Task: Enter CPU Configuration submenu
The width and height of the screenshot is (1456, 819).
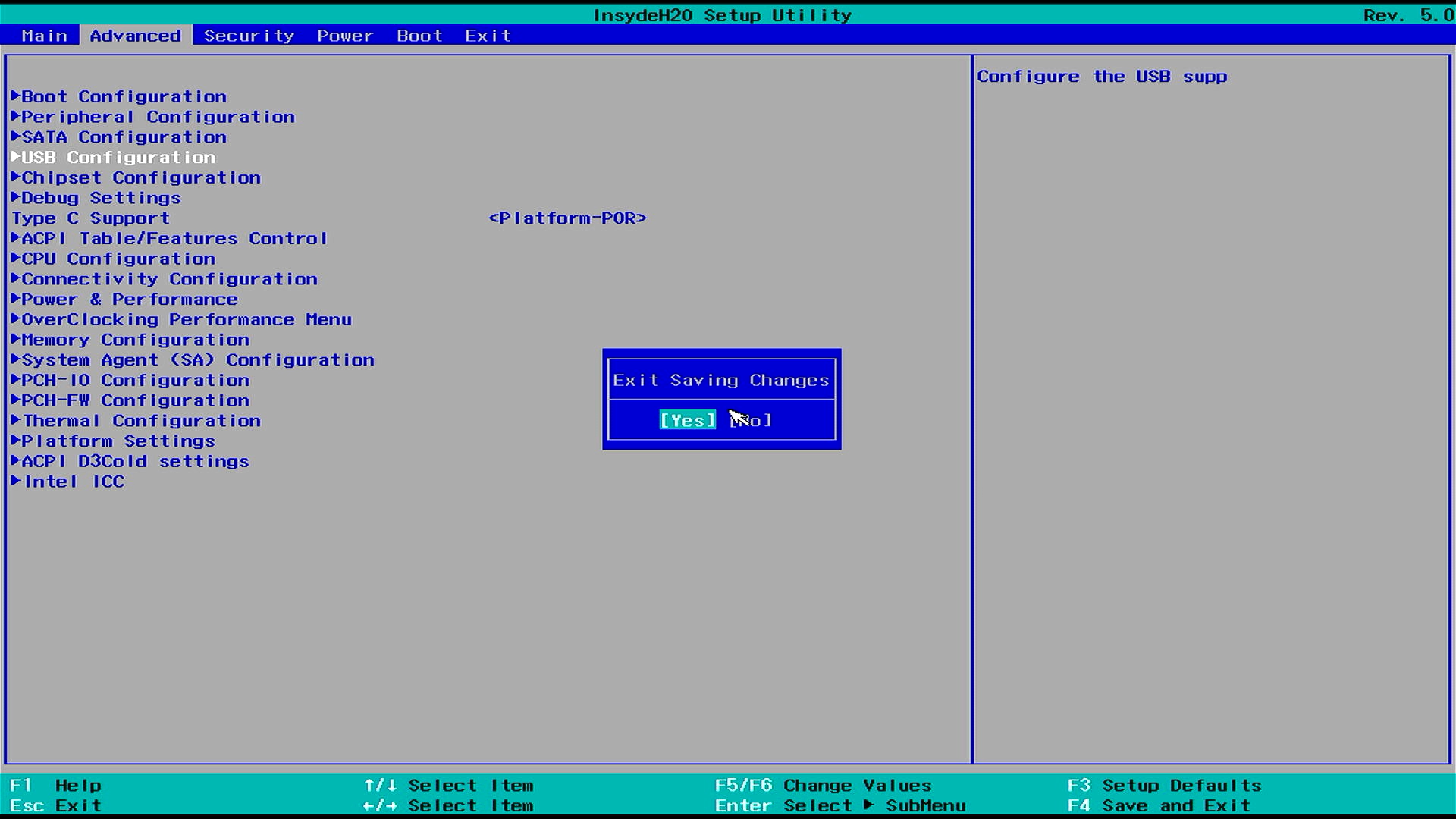Action: coord(118,259)
